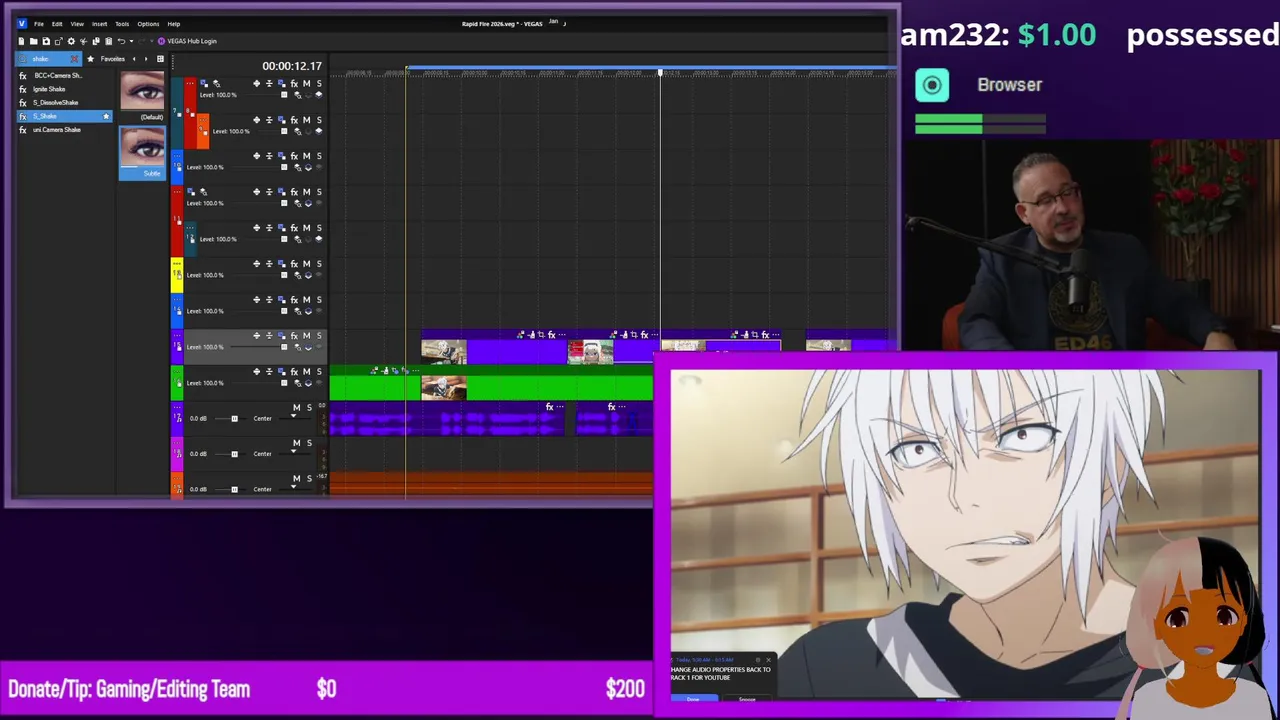The width and height of the screenshot is (1280, 720).
Task: Open the Insert menu
Action: (99, 24)
